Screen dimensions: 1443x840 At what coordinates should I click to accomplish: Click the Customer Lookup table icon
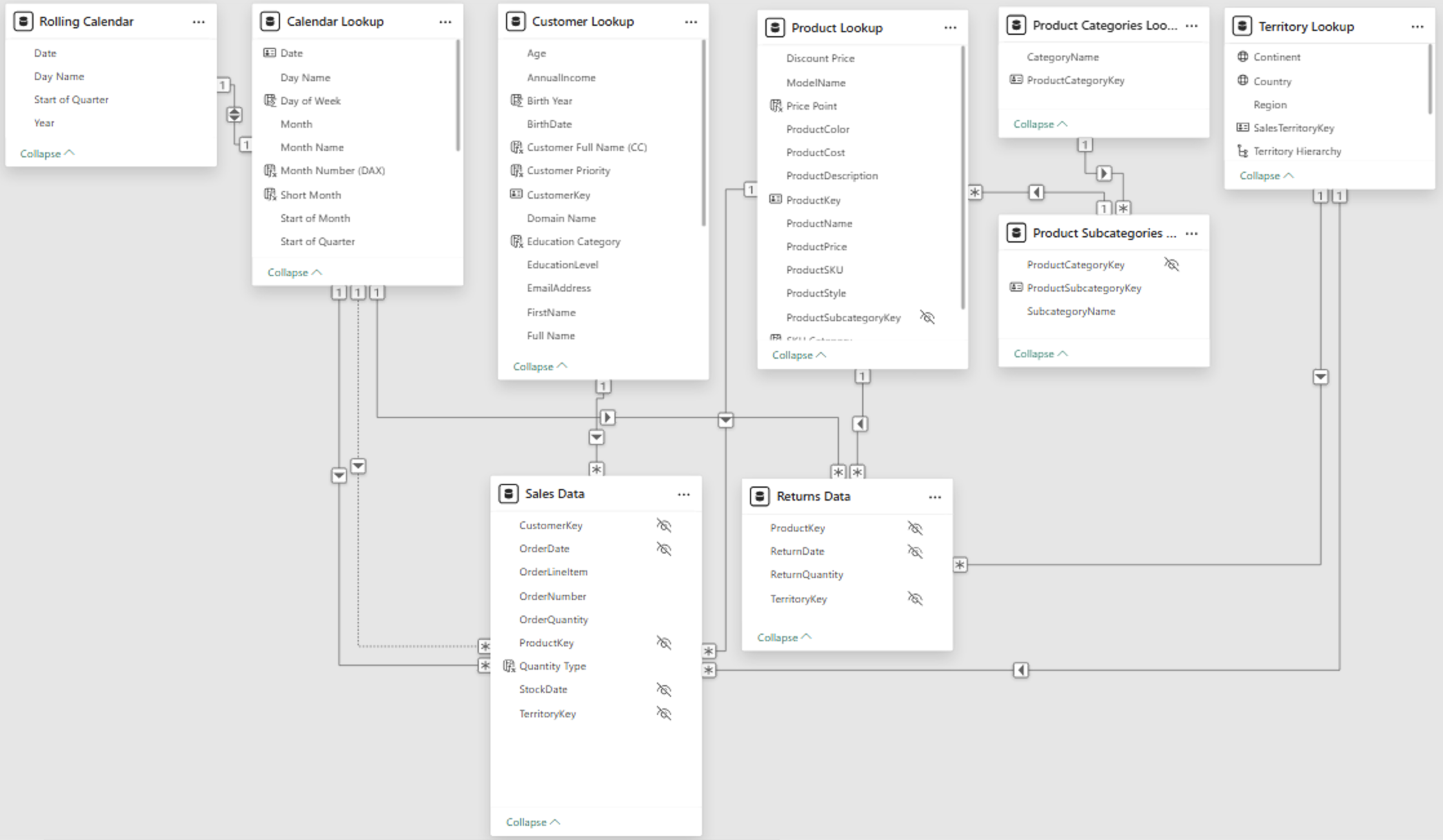click(x=516, y=21)
